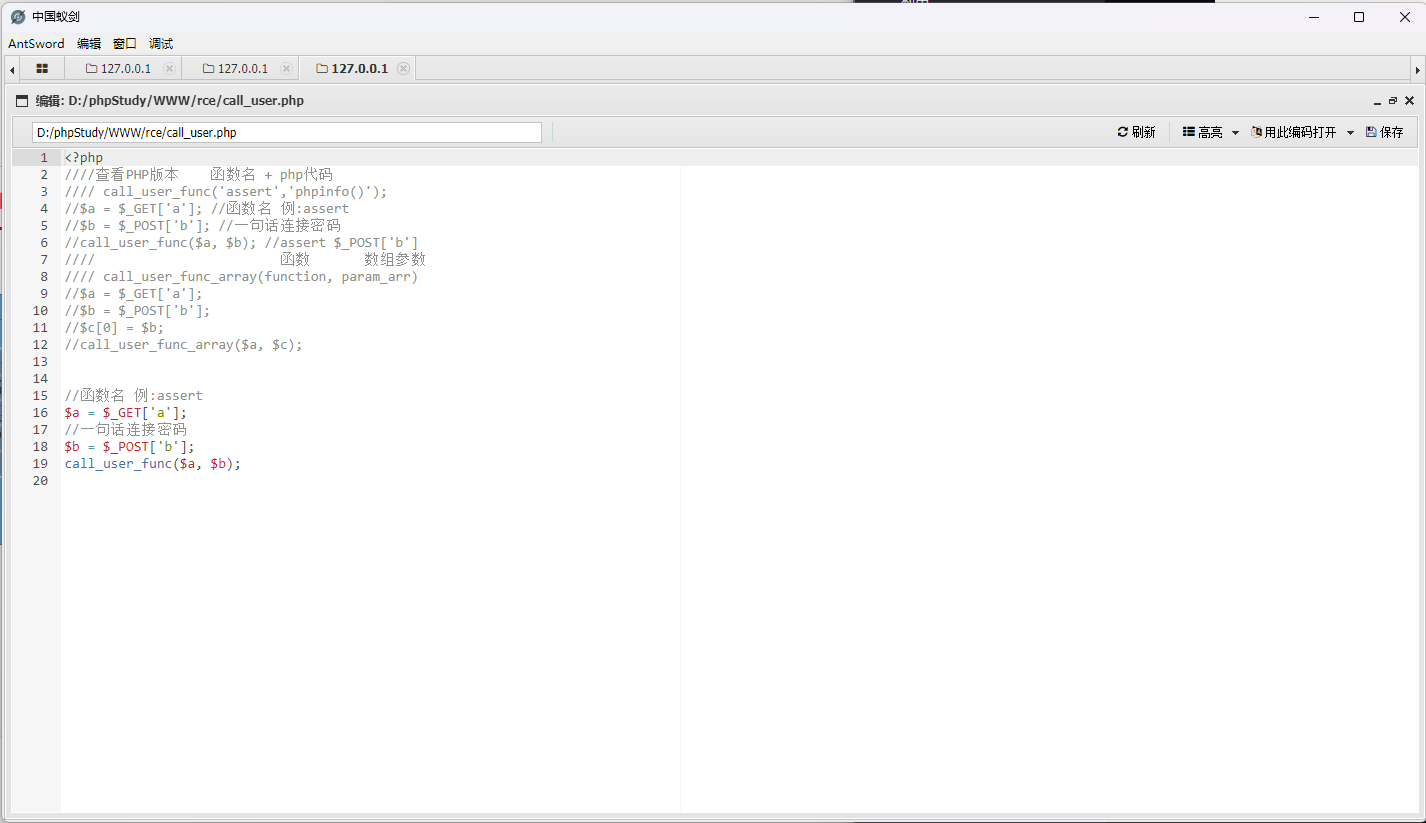The height and width of the screenshot is (823, 1426).
Task: Click the 中国蚁剑 window title text
Action: [56, 17]
